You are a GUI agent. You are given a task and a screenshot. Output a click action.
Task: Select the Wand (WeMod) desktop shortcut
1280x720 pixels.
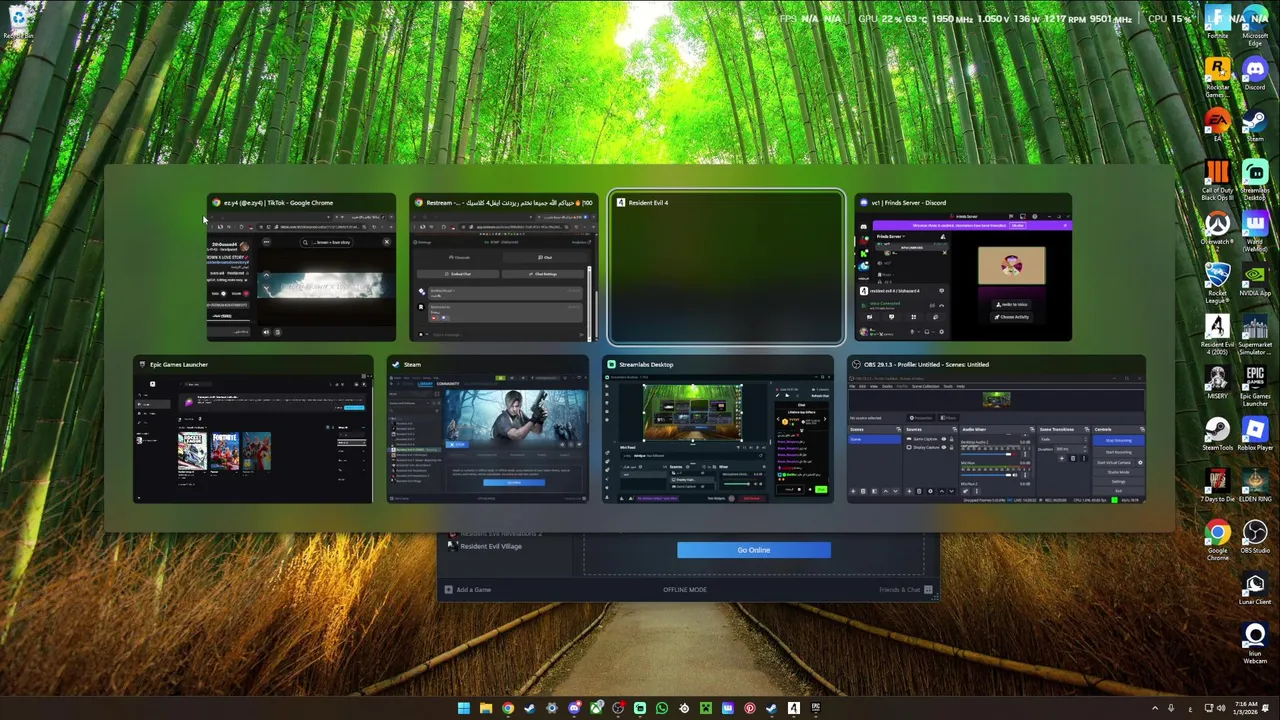pyautogui.click(x=1255, y=232)
